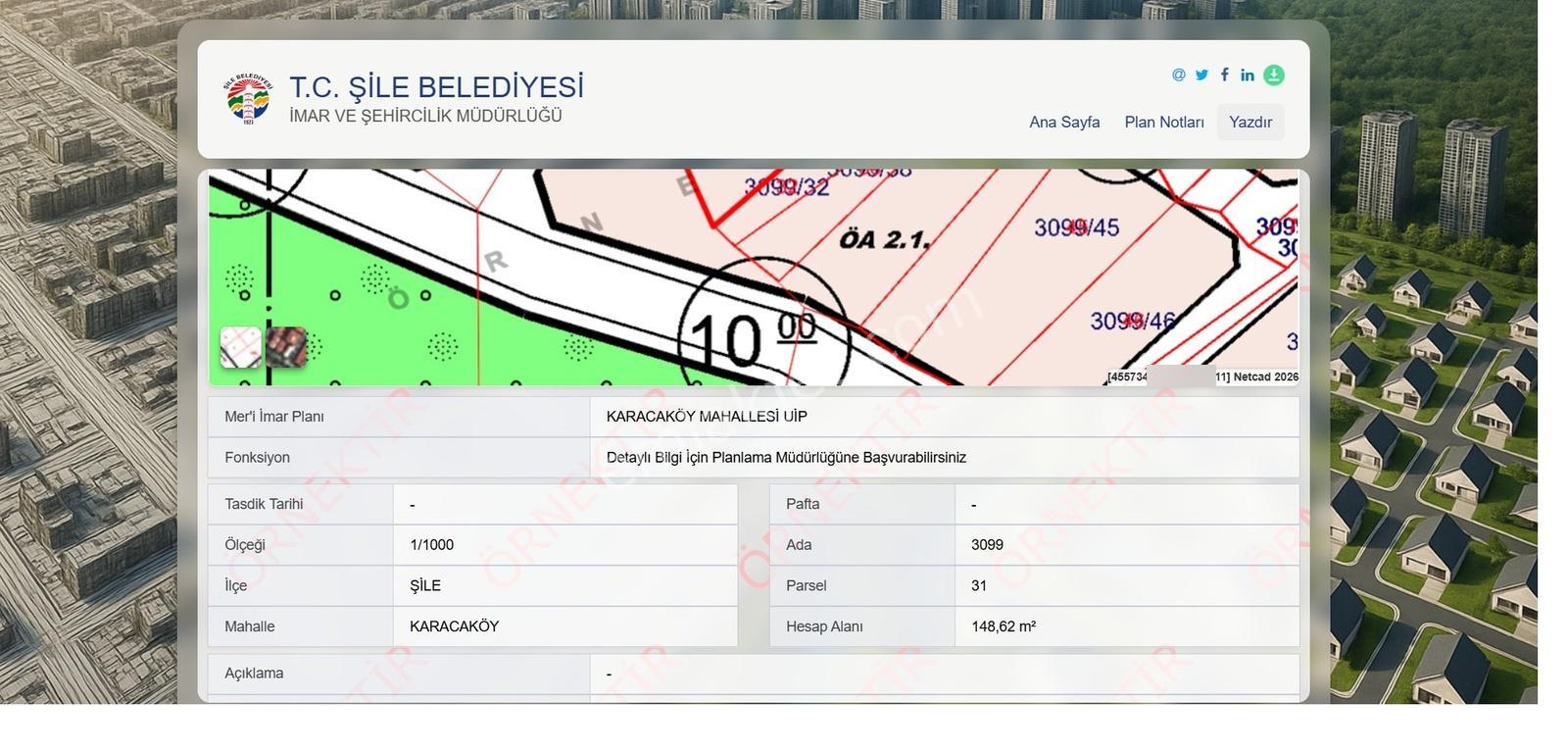Click the Pafta label
1568x750 pixels.
coord(803,504)
